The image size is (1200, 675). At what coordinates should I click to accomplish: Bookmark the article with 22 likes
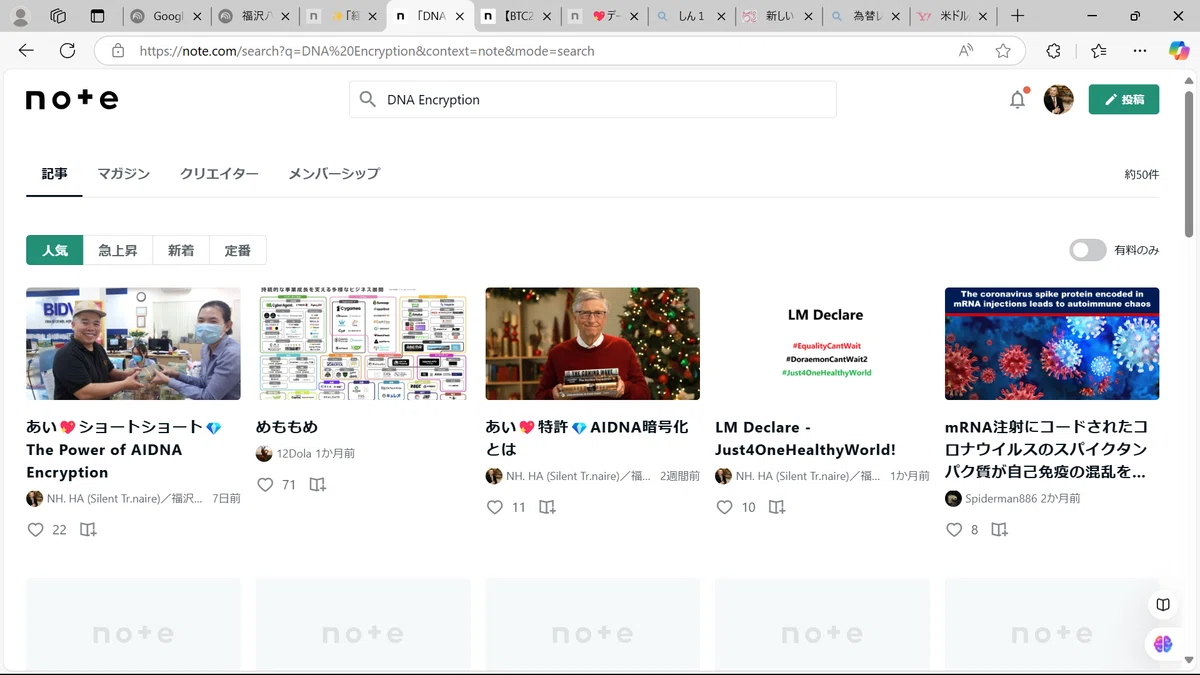pos(88,530)
